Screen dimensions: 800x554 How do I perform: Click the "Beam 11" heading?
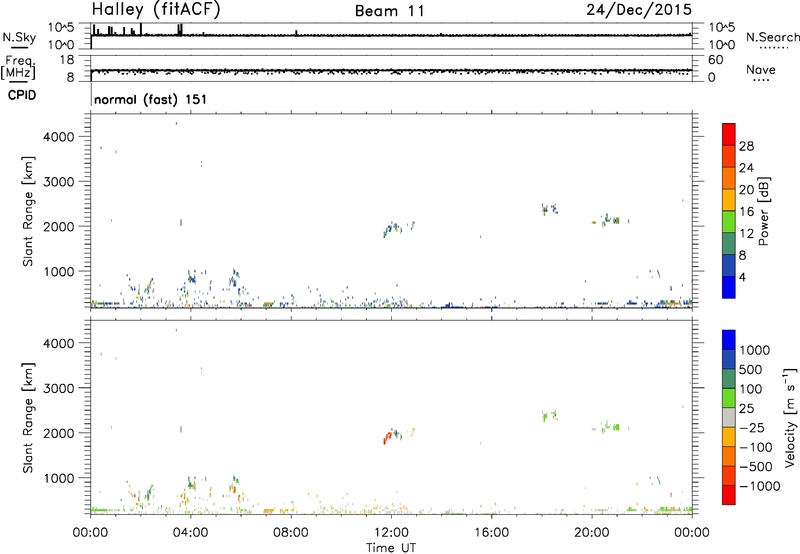390,11
